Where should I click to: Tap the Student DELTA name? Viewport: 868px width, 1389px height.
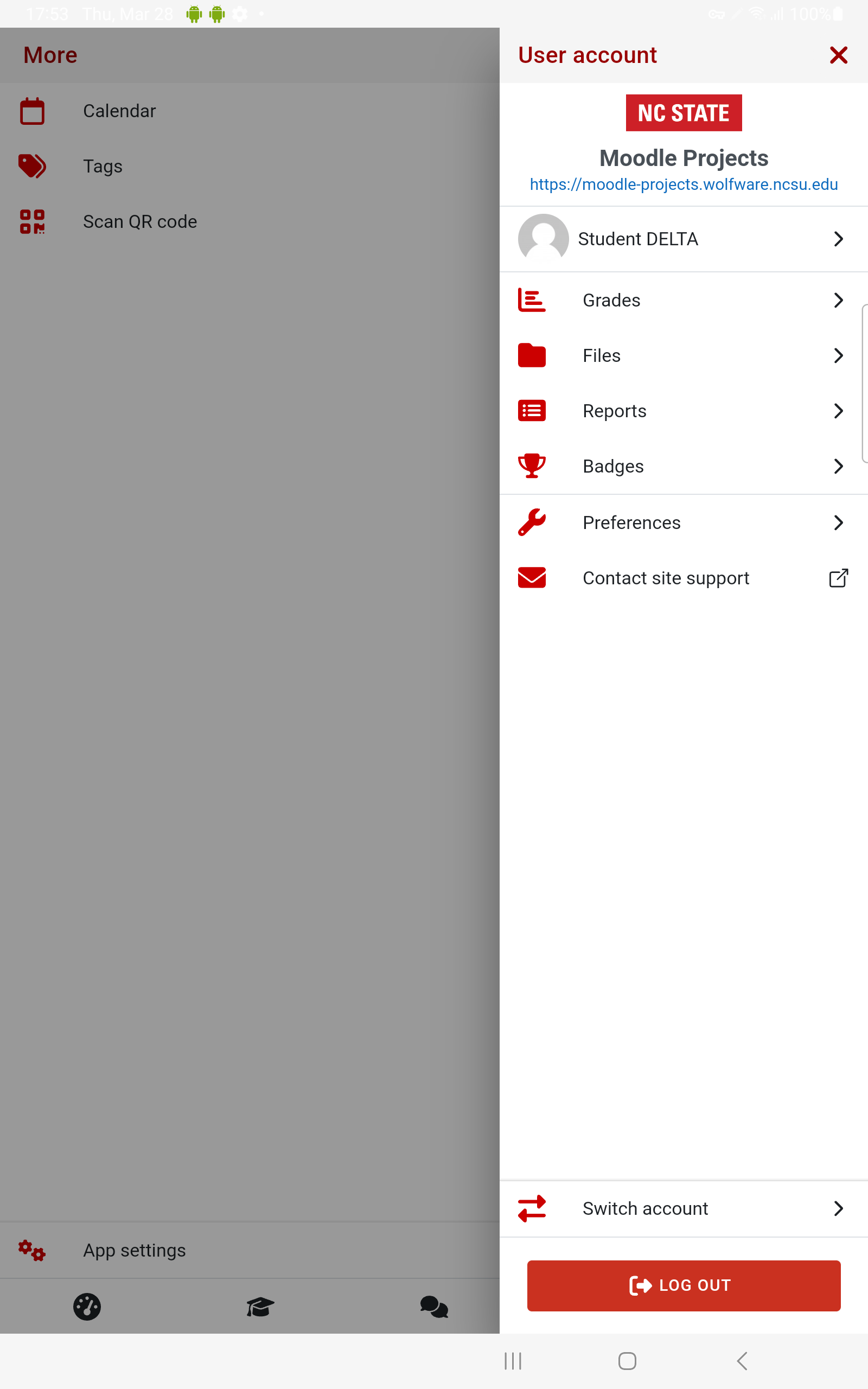[638, 239]
